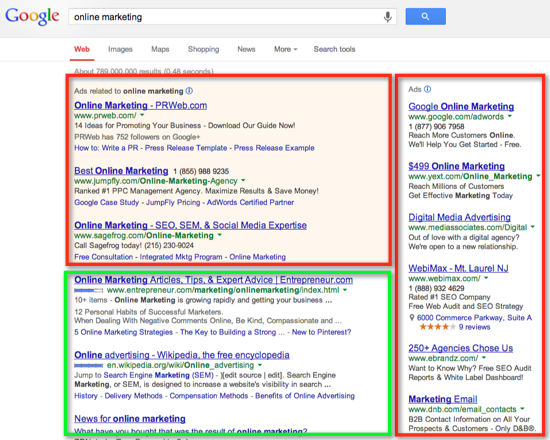
Task: Expand arrow next to dnb.com/email_contacts URL
Action: coord(522,409)
